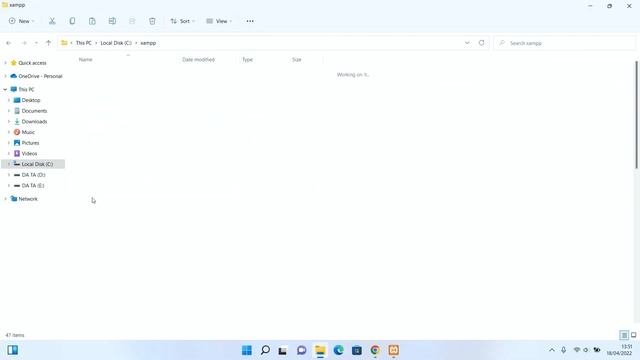
Task: Open address bar history dropdown
Action: (x=467, y=43)
